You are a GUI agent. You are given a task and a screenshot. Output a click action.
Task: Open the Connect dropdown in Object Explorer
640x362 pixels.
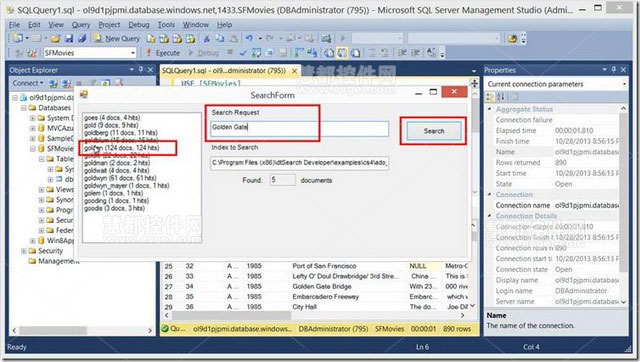pyautogui.click(x=28, y=83)
